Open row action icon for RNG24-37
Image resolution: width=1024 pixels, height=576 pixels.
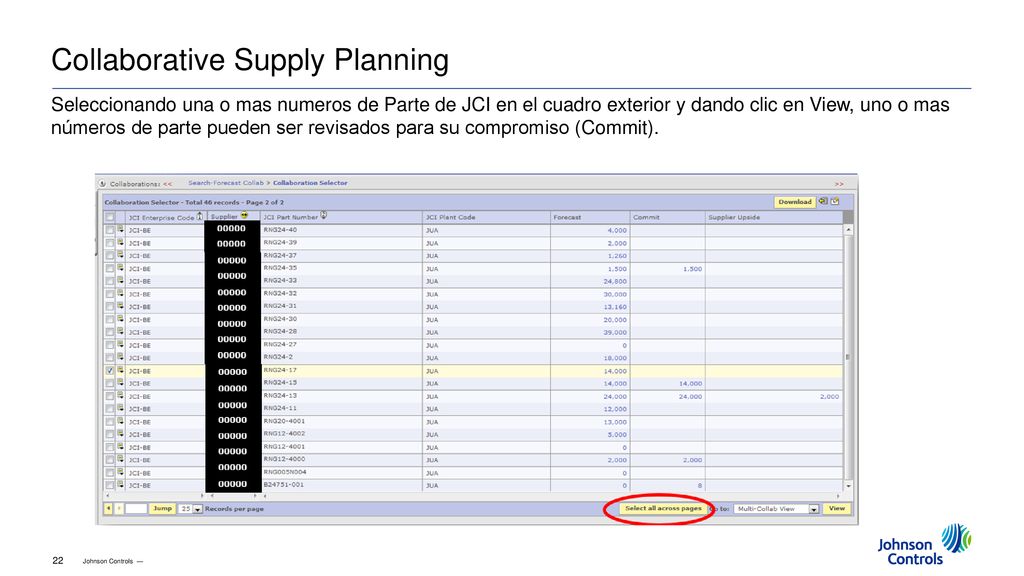click(x=121, y=255)
